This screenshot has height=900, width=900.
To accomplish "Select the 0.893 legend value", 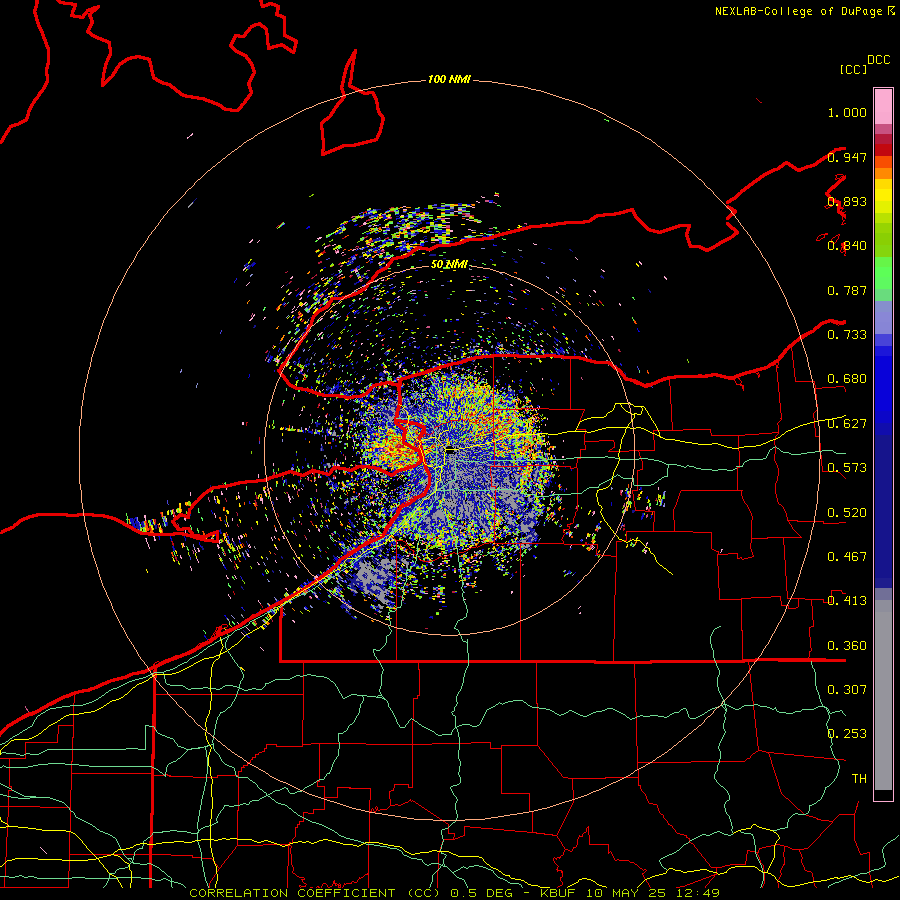I will tap(847, 201).
